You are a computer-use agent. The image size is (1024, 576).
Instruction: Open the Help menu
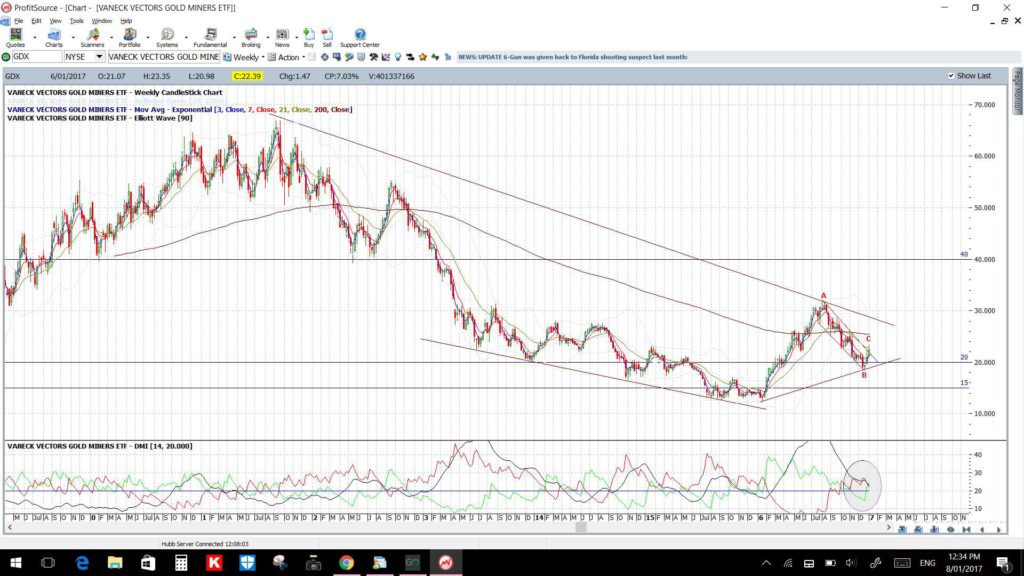[126, 21]
